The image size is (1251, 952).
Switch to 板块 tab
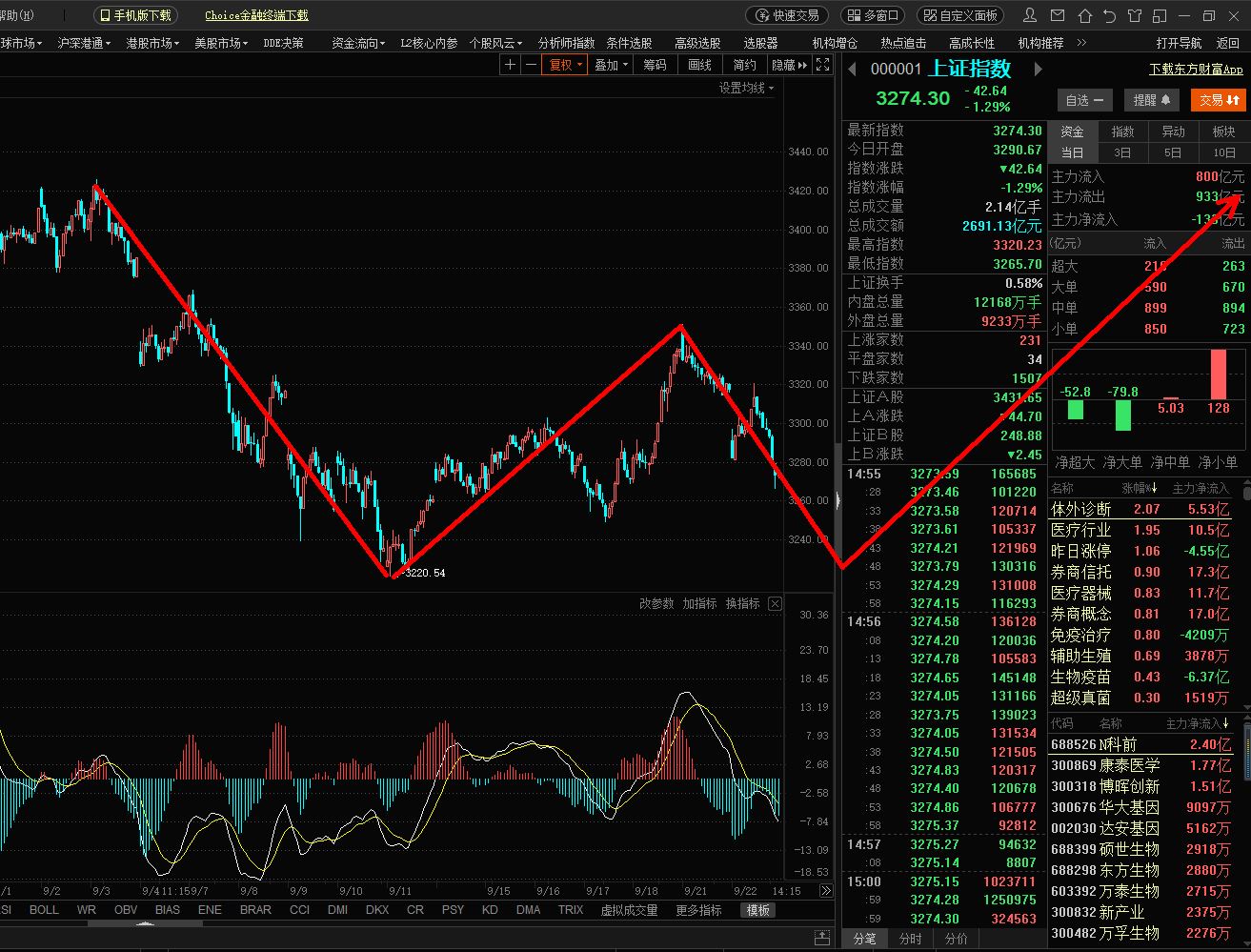1224,132
